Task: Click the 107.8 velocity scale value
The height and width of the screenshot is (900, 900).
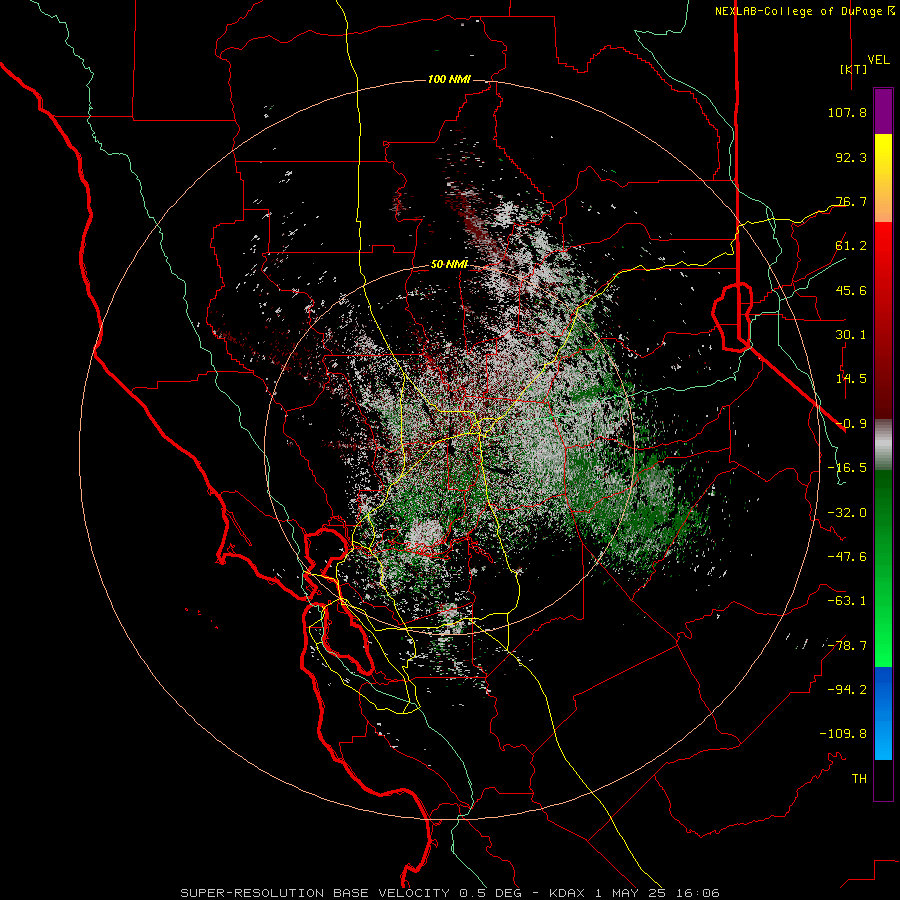Action: [847, 112]
